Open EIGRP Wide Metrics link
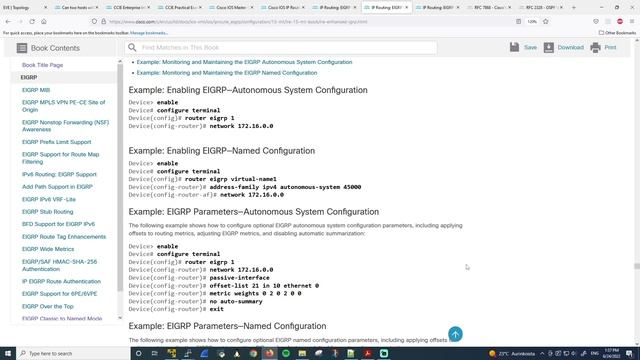Image resolution: width=640 pixels, height=360 pixels. (x=48, y=249)
